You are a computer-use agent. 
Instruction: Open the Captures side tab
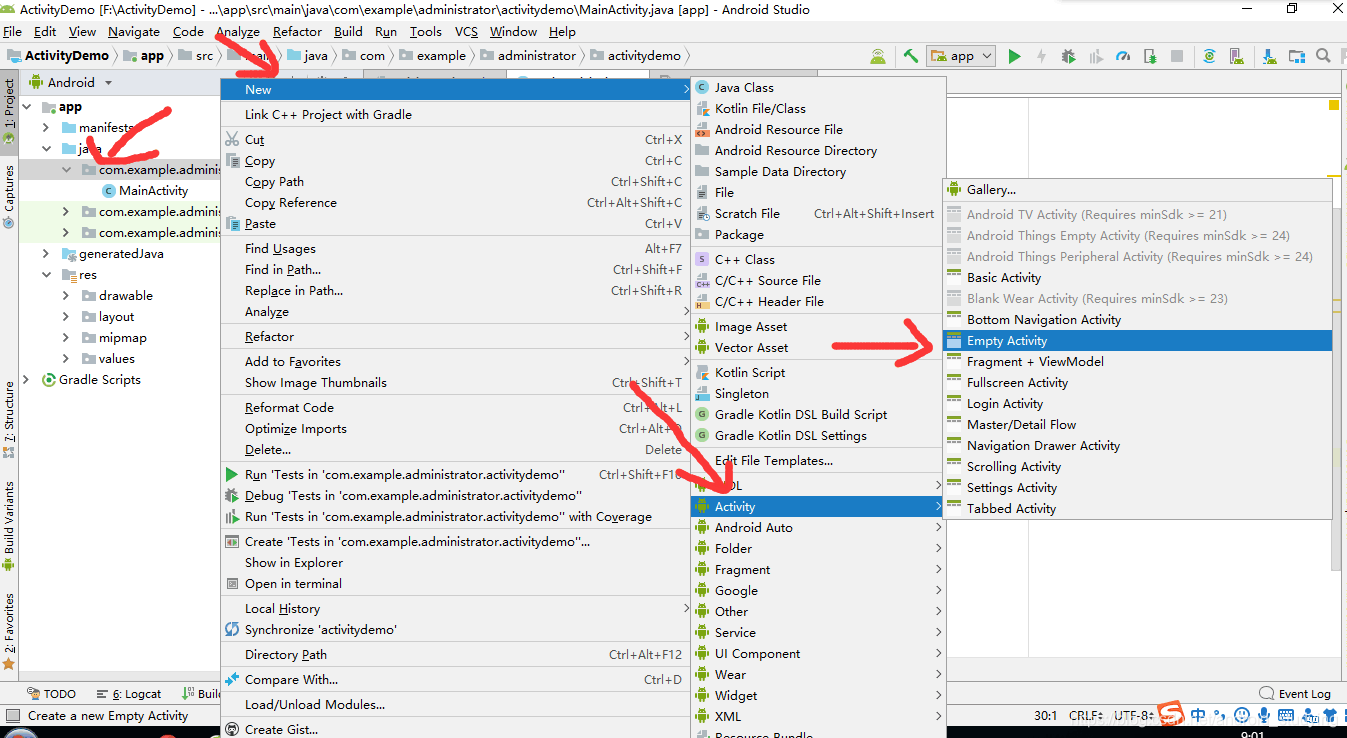pos(9,196)
